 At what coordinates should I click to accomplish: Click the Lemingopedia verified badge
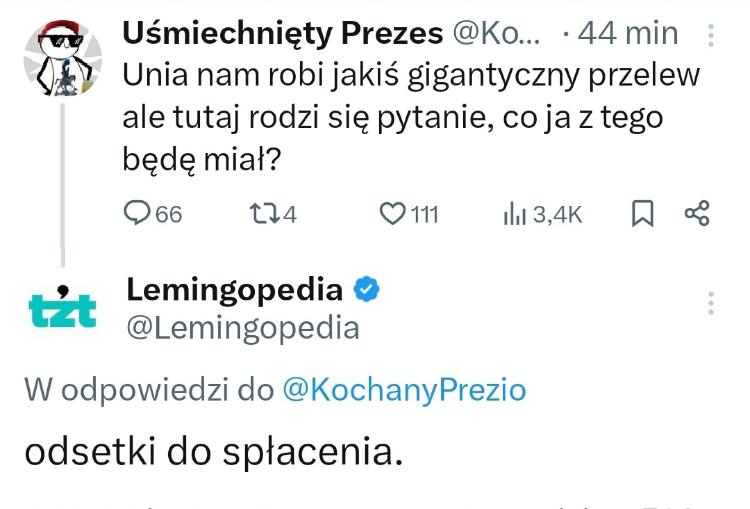pyautogui.click(x=366, y=291)
